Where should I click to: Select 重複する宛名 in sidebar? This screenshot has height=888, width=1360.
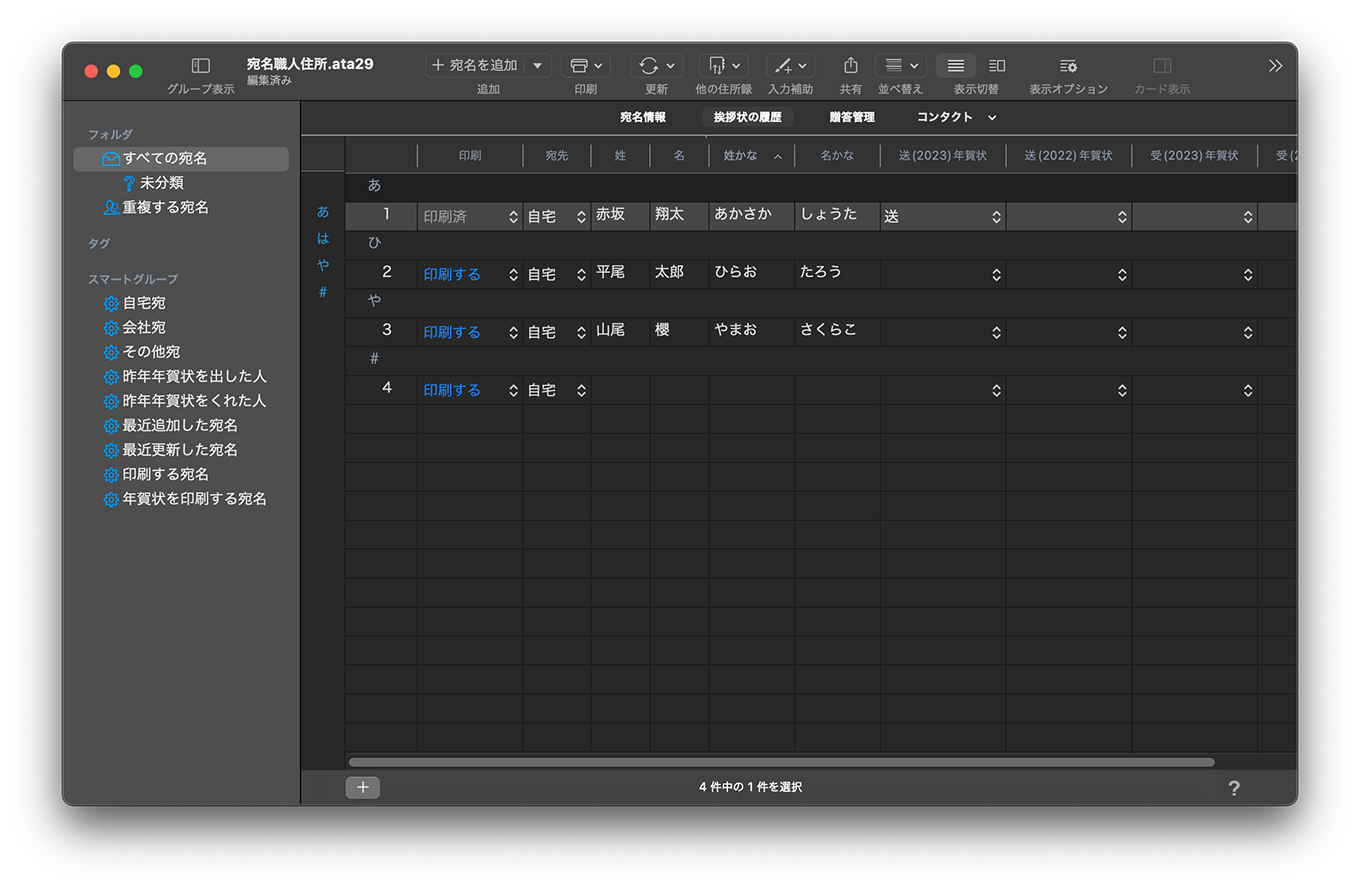tap(156, 207)
